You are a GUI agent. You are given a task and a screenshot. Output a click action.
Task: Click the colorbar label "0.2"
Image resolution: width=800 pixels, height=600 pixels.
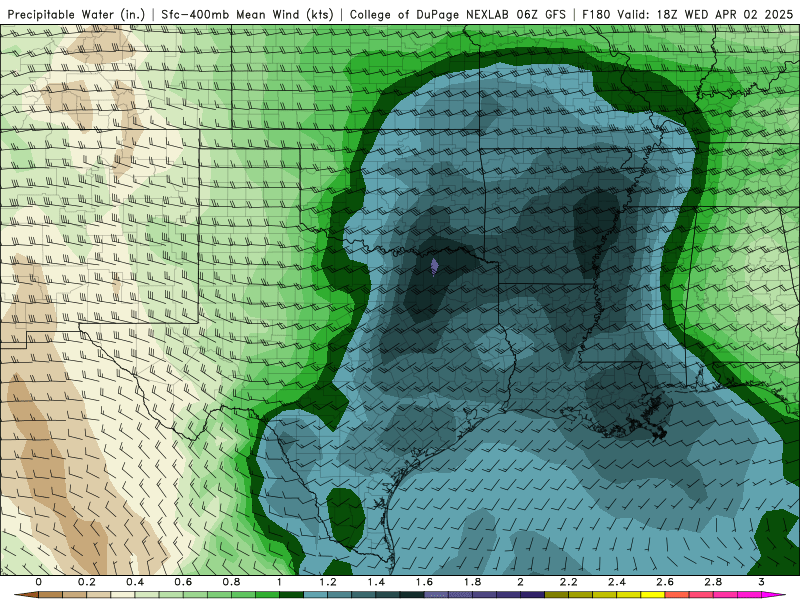(x=87, y=582)
